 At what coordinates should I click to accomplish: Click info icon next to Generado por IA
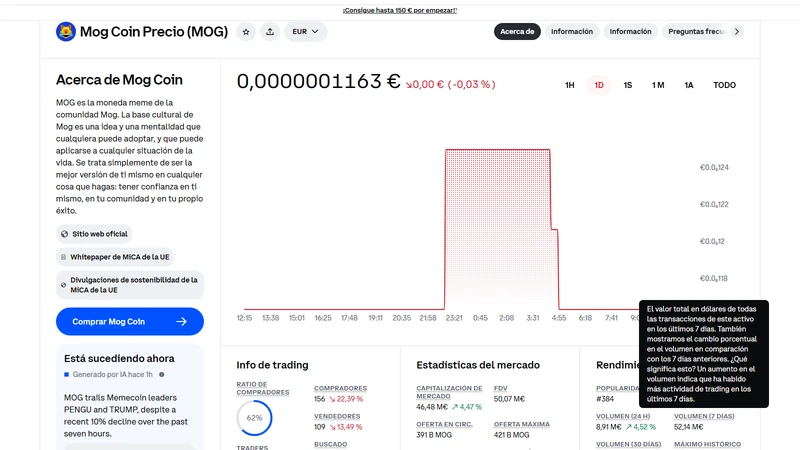click(162, 374)
